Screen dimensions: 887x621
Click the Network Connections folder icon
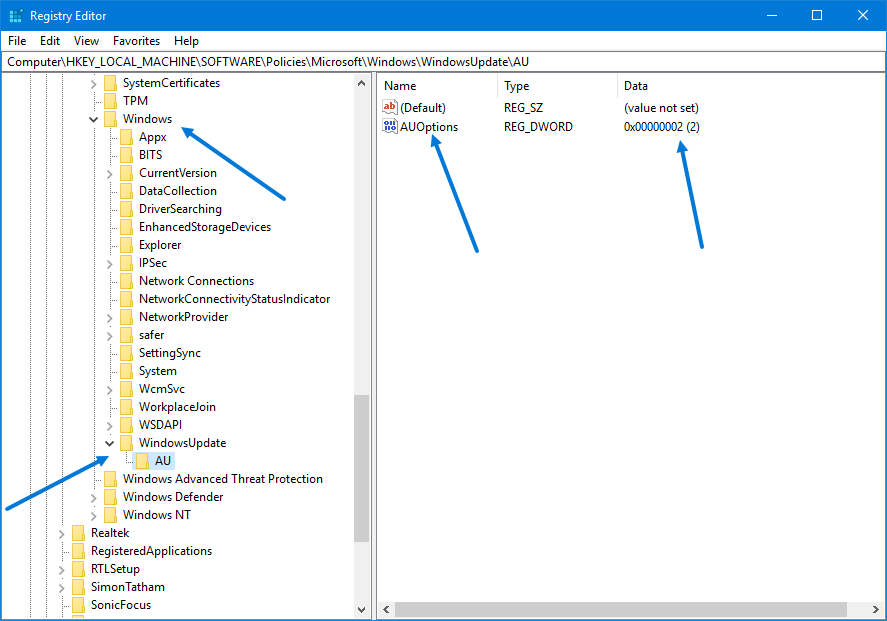[x=126, y=281]
